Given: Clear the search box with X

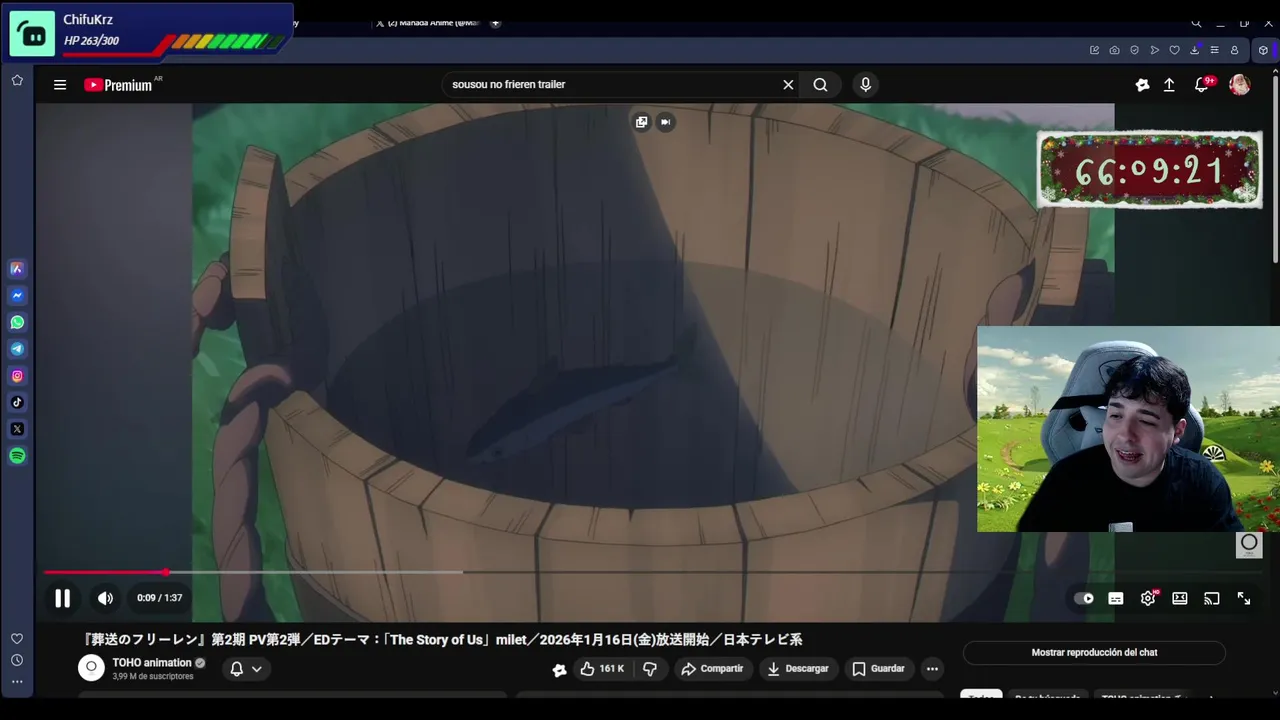Looking at the screenshot, I should tap(788, 85).
